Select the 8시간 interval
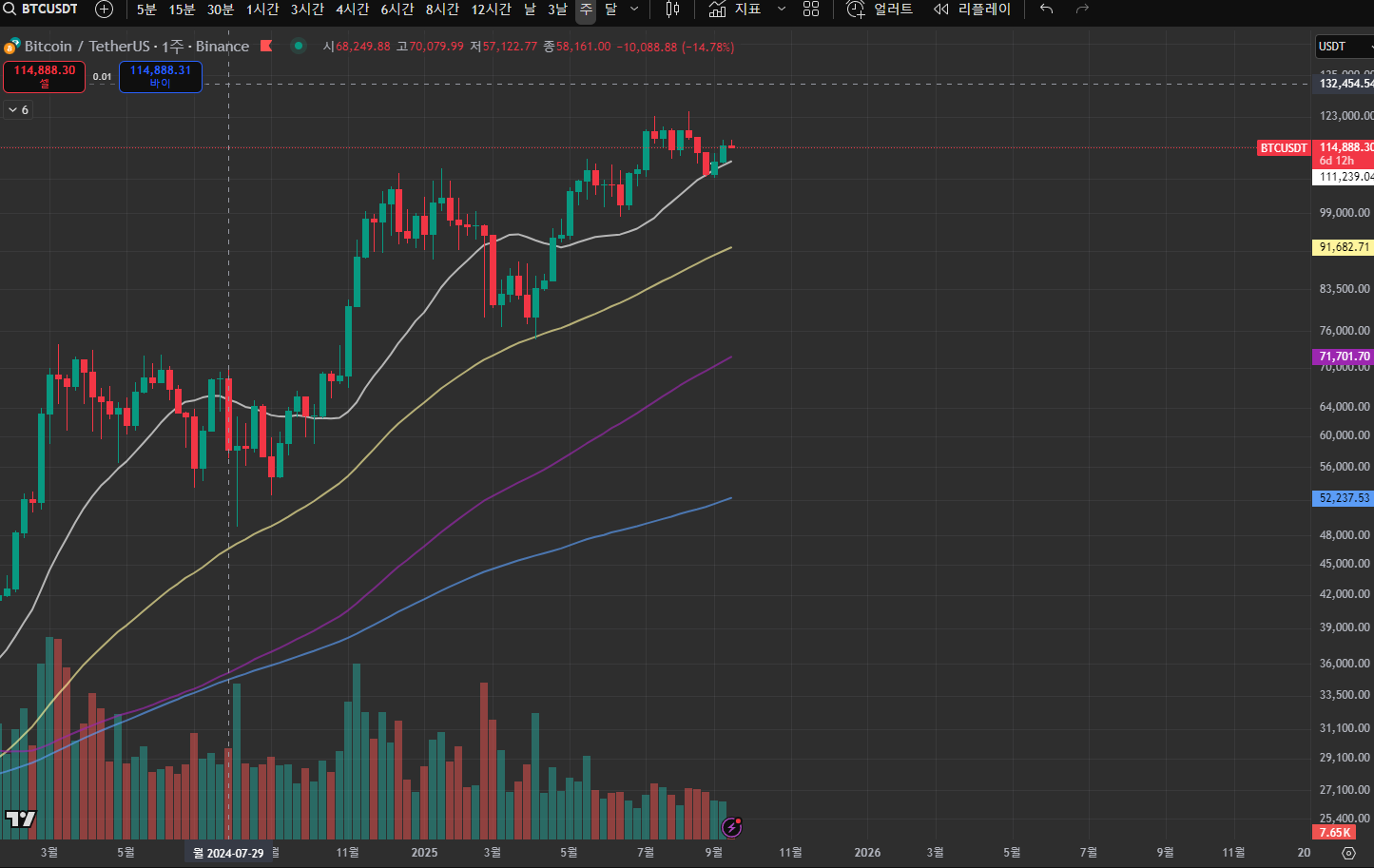 (442, 10)
